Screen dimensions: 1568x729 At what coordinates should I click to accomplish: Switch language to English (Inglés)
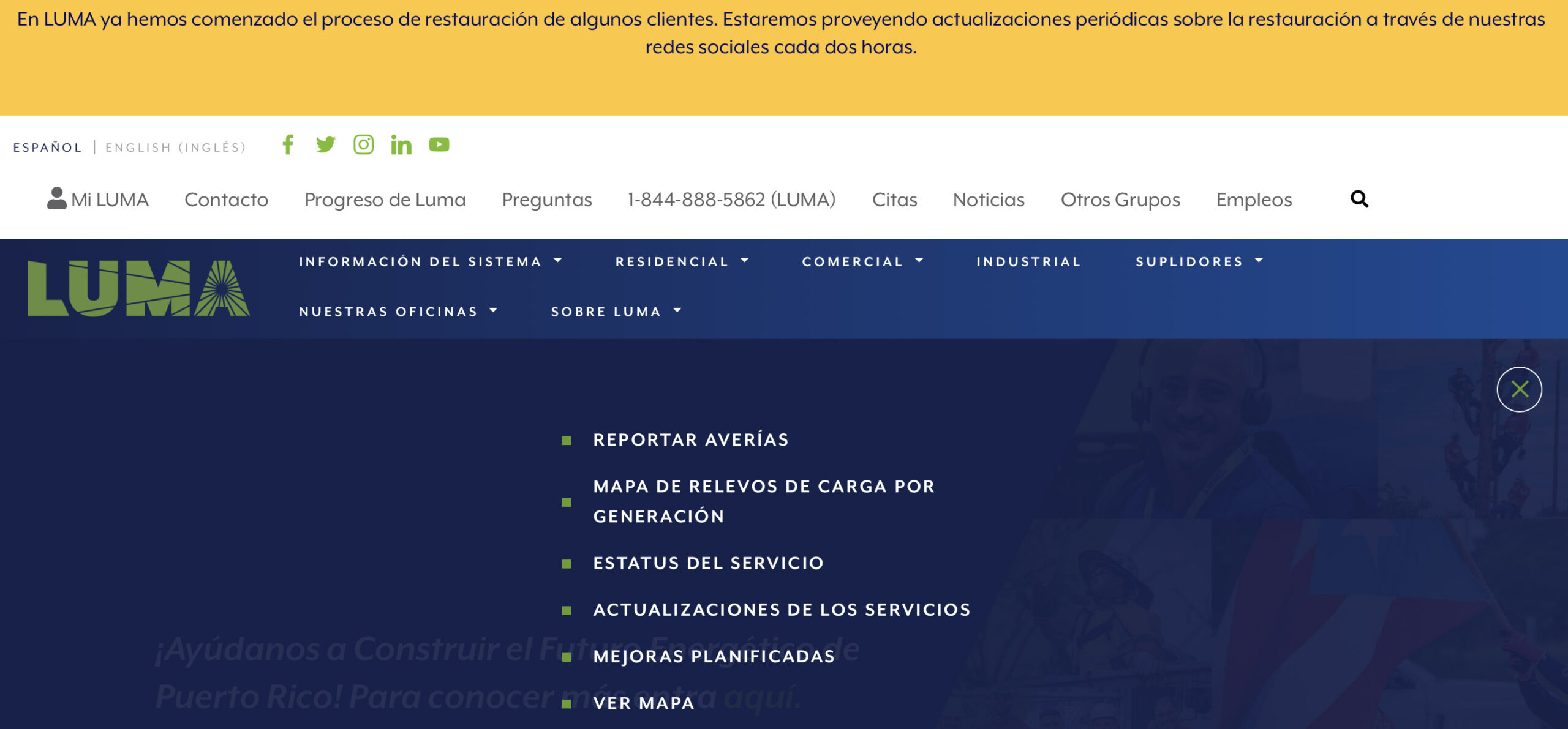click(x=176, y=148)
